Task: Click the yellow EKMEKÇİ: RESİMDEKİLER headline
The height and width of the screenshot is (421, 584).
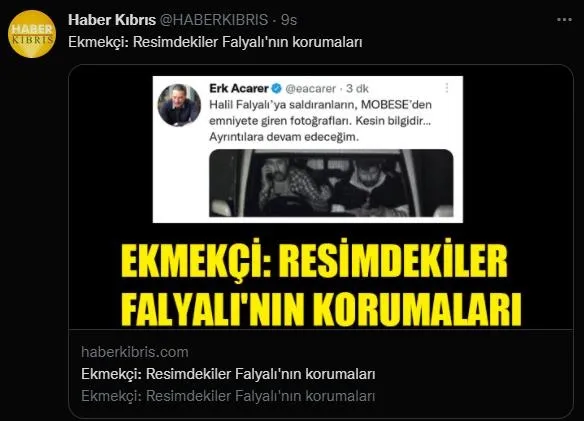Action: [x=314, y=260]
